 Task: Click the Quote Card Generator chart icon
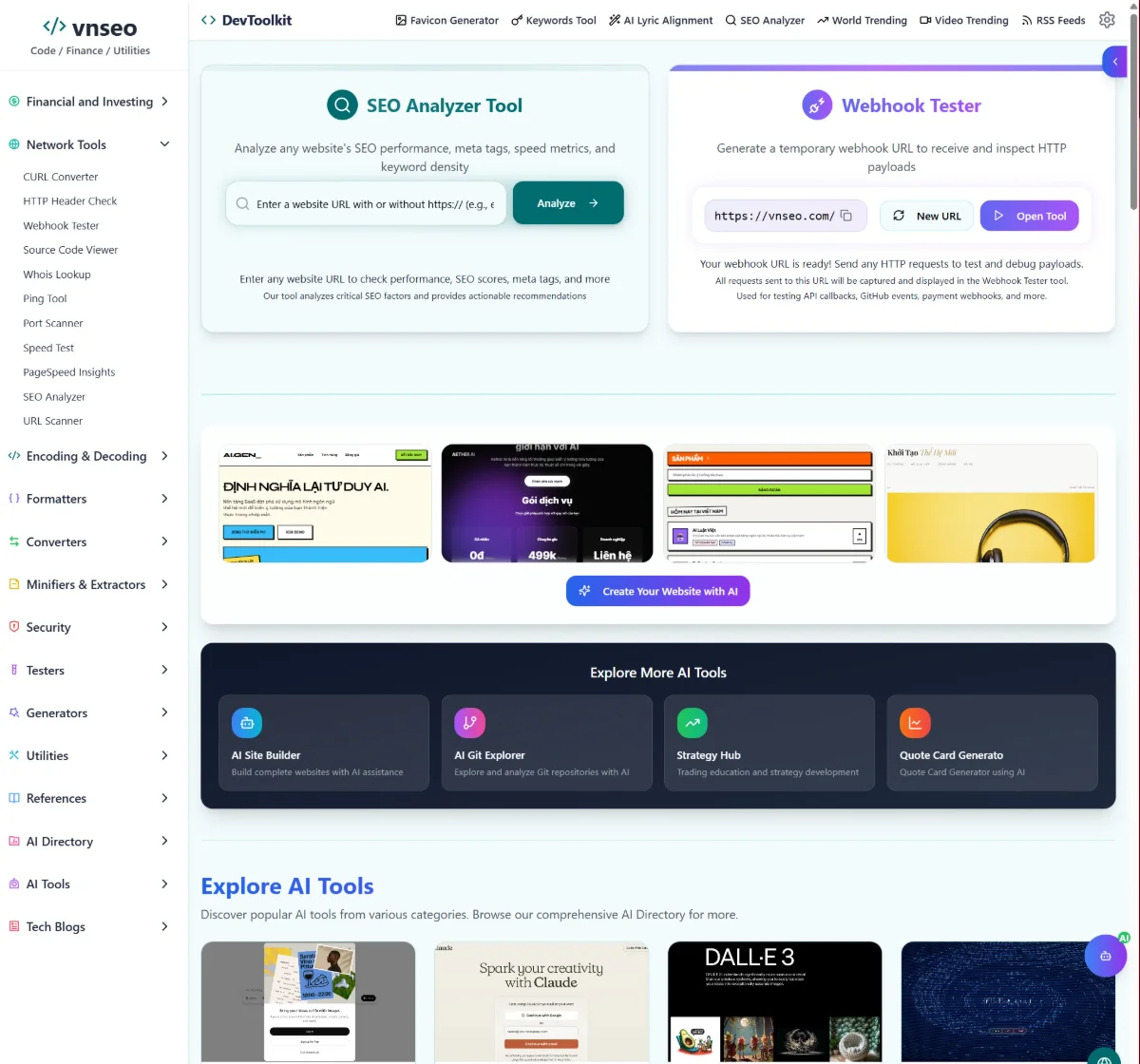915,723
